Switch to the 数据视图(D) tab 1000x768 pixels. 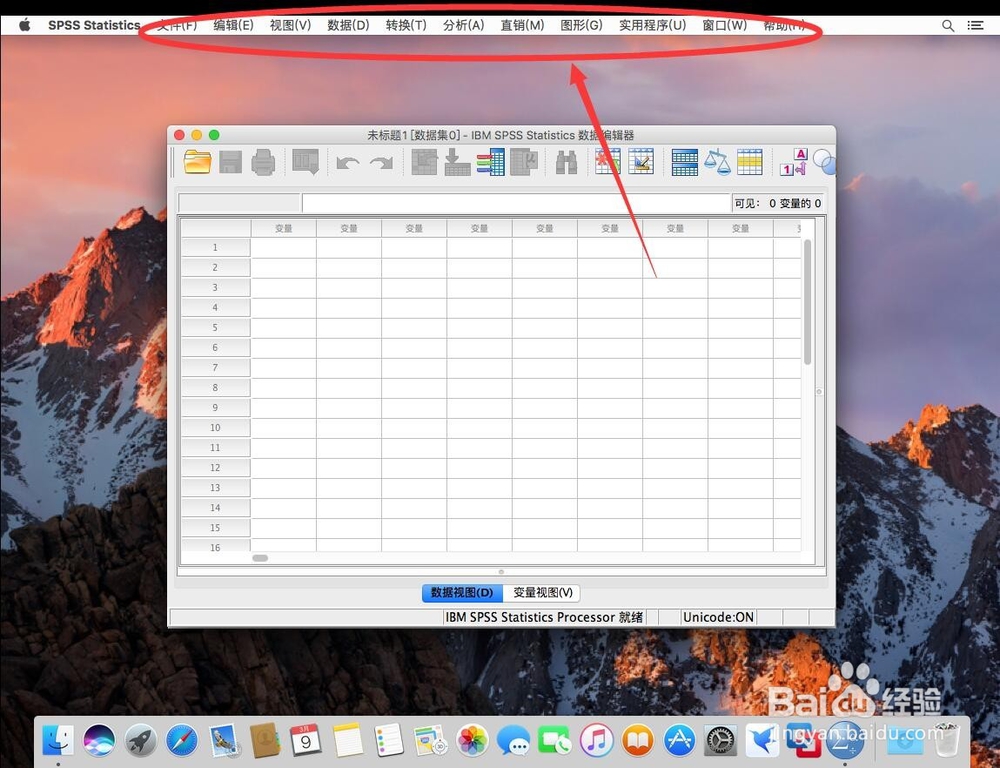coord(462,593)
